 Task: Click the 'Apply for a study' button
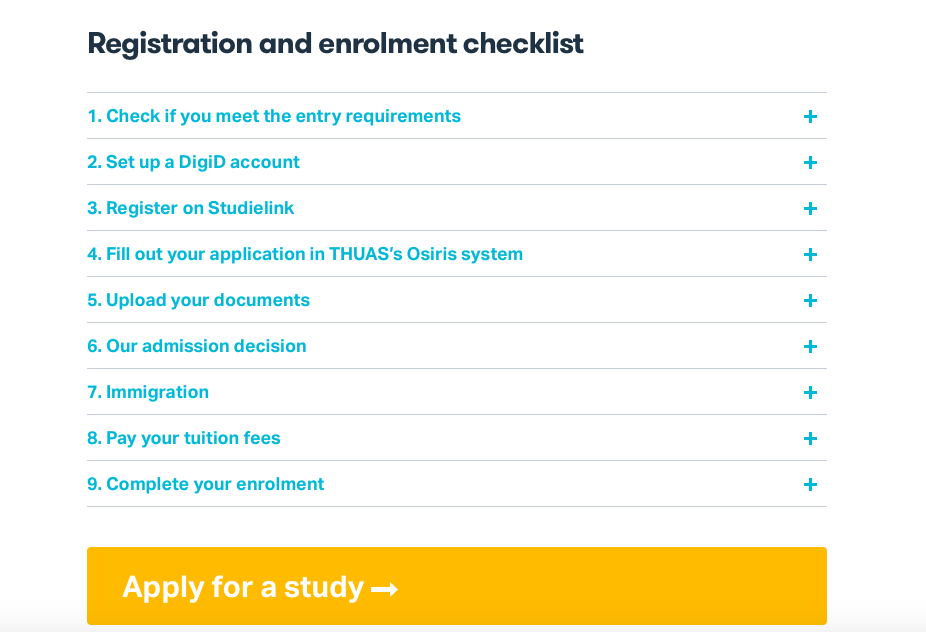point(457,586)
